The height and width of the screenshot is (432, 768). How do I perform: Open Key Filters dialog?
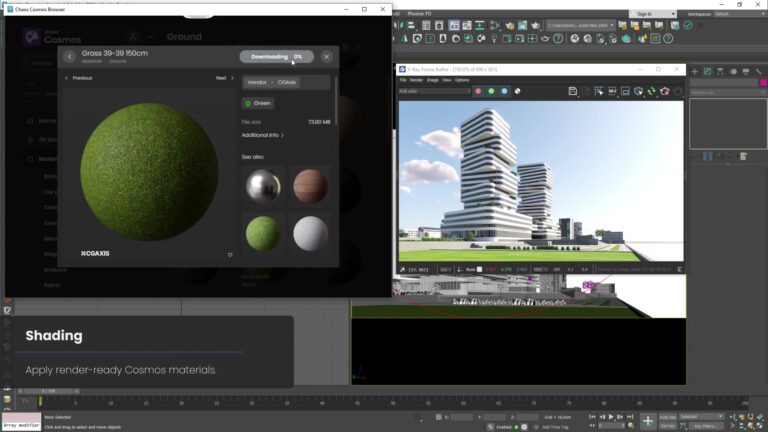(706, 426)
